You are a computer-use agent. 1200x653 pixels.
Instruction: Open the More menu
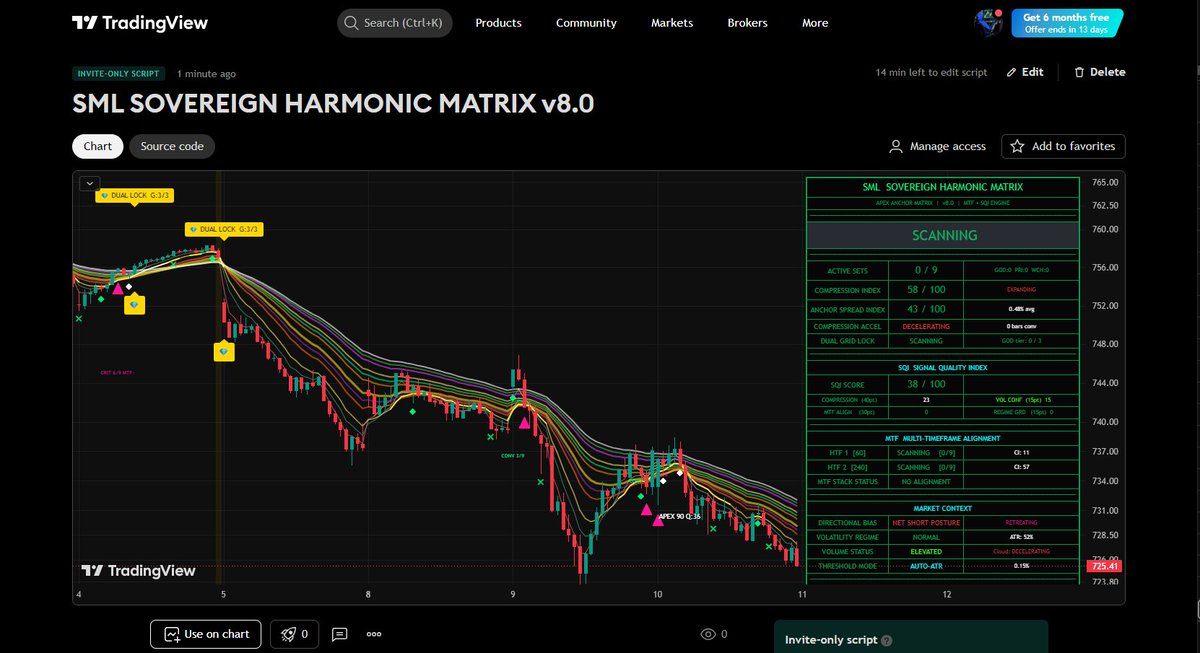[x=815, y=23]
